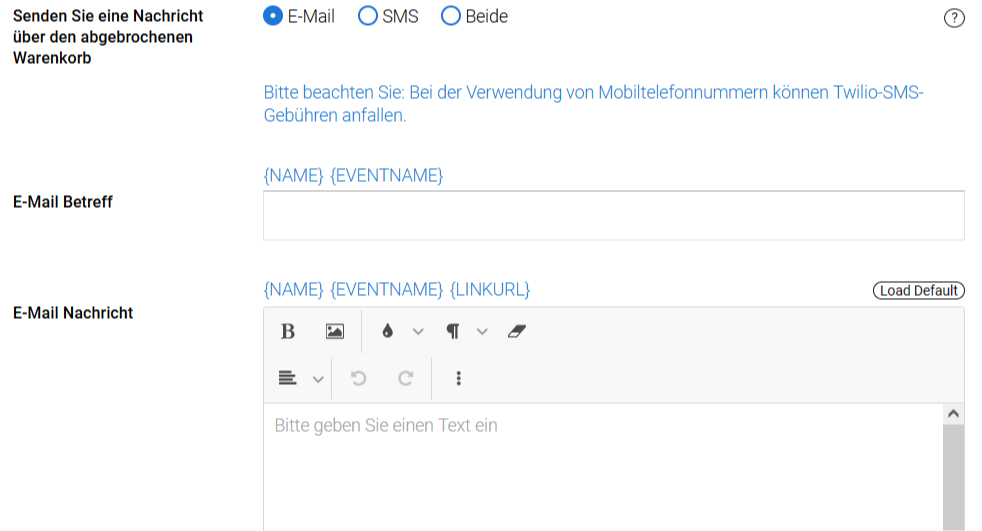982x531 pixels.
Task: Expand the text color dropdown arrow
Action: coord(418,331)
